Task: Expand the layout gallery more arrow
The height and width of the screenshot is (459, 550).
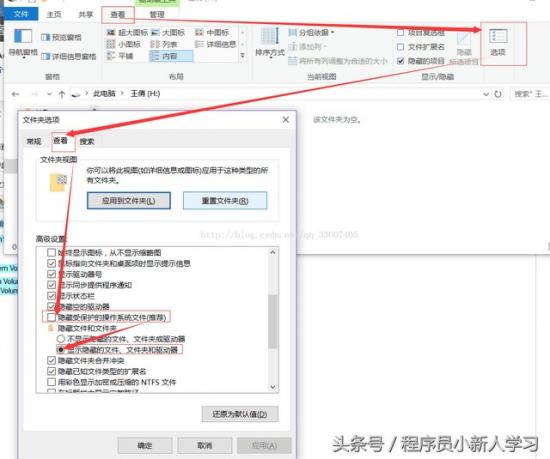Action: click(x=242, y=55)
